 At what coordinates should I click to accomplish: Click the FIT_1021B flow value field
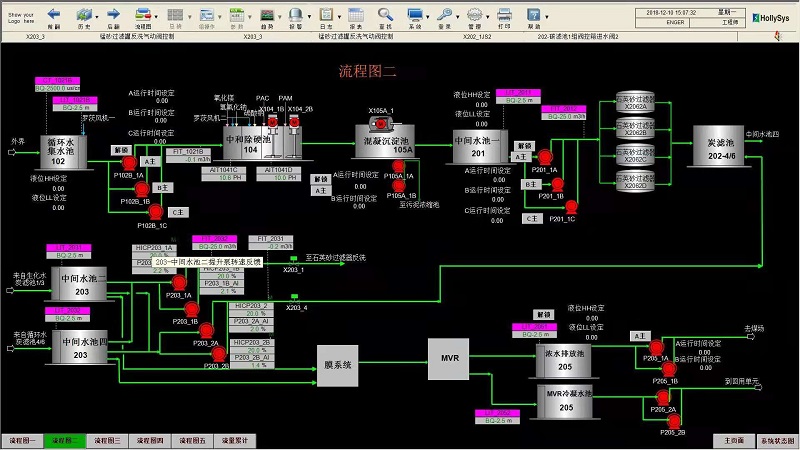coord(189,159)
